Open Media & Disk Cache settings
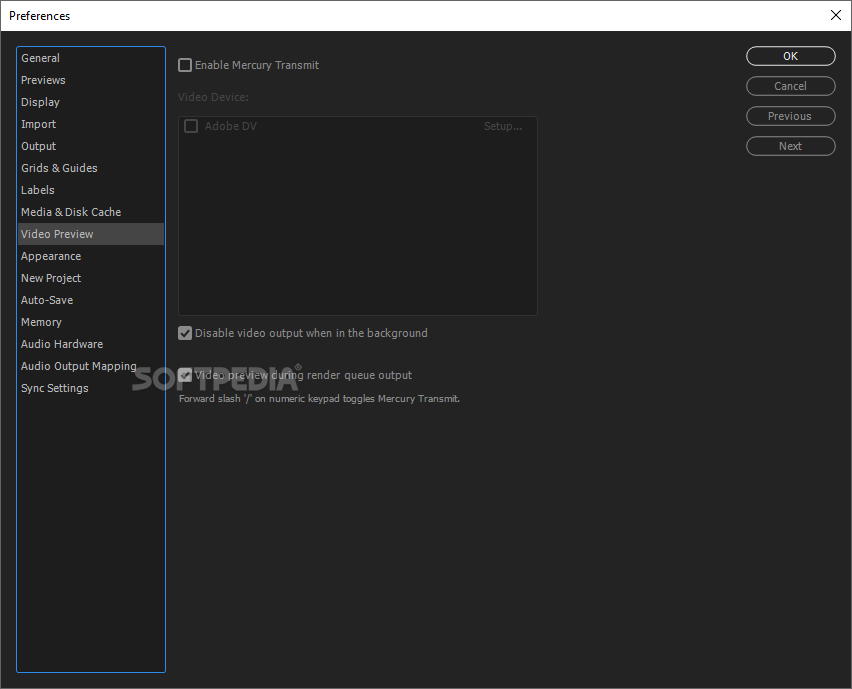 click(91, 212)
